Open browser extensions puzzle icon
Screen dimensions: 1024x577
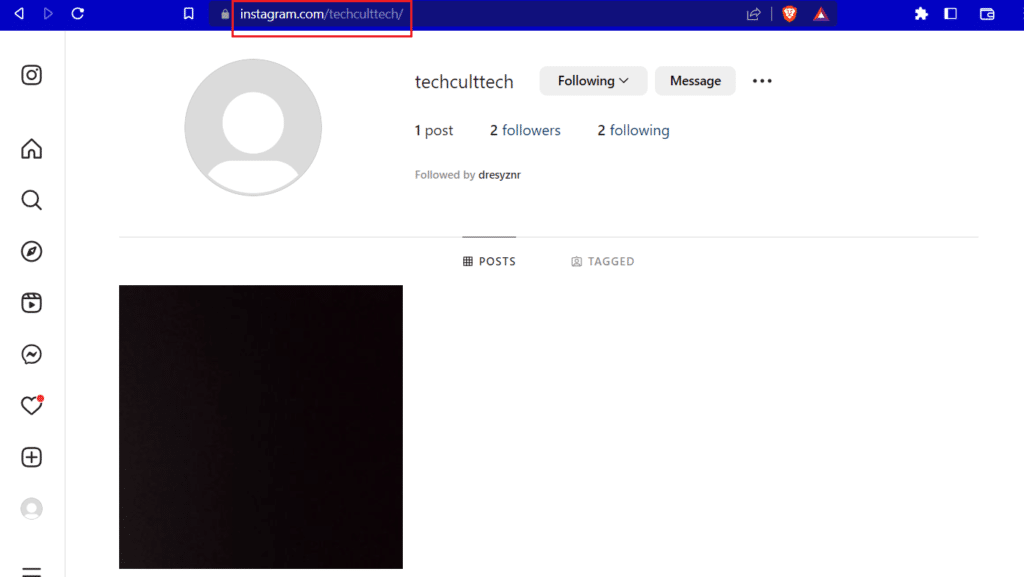[x=921, y=14]
